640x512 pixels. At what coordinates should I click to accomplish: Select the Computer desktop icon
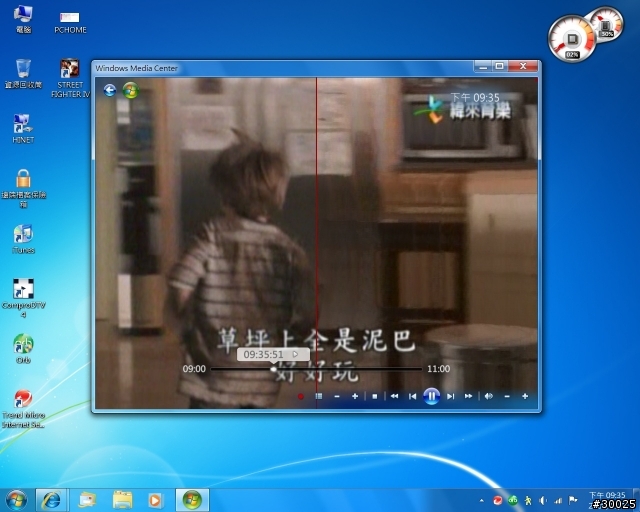point(23,19)
